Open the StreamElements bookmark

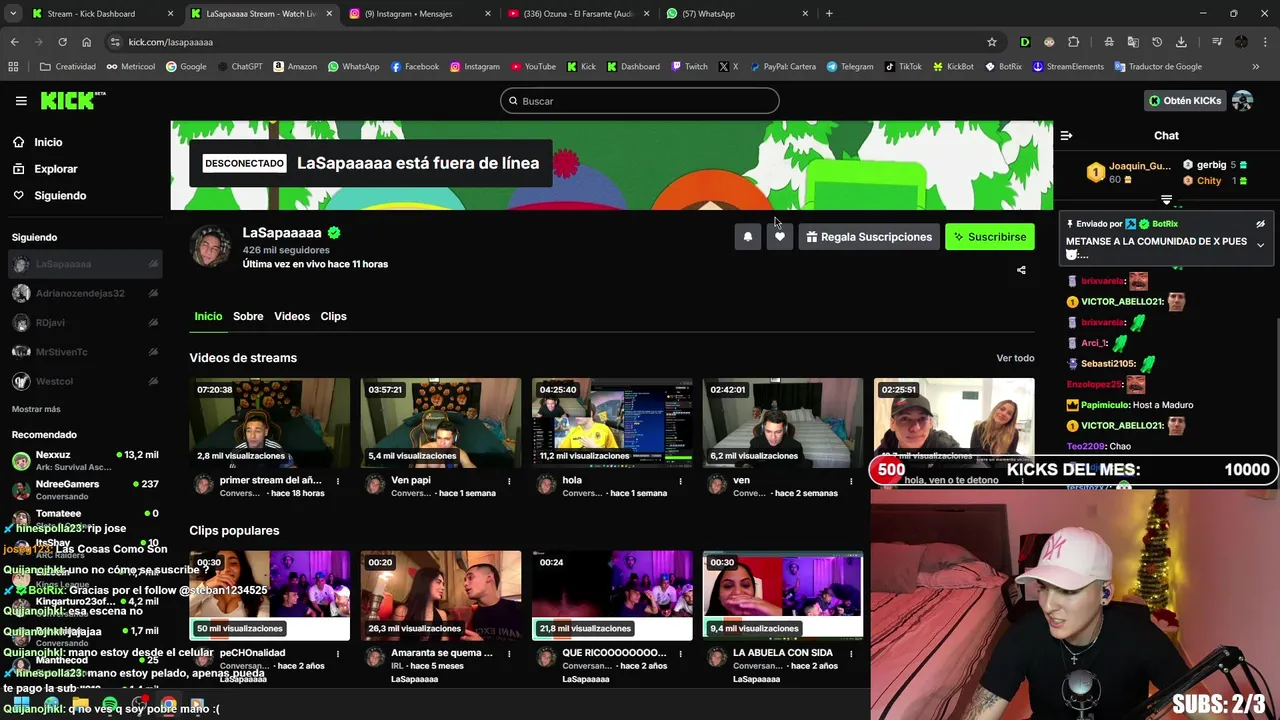(1068, 67)
